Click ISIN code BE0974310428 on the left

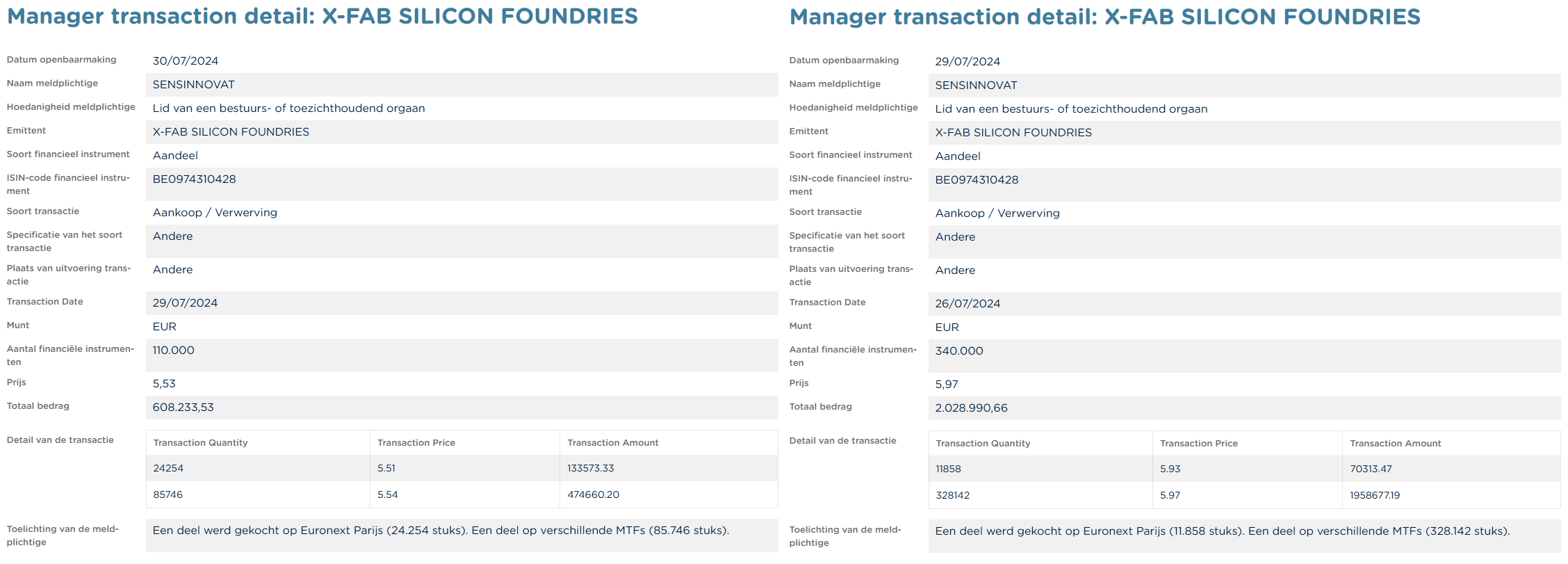(x=195, y=179)
